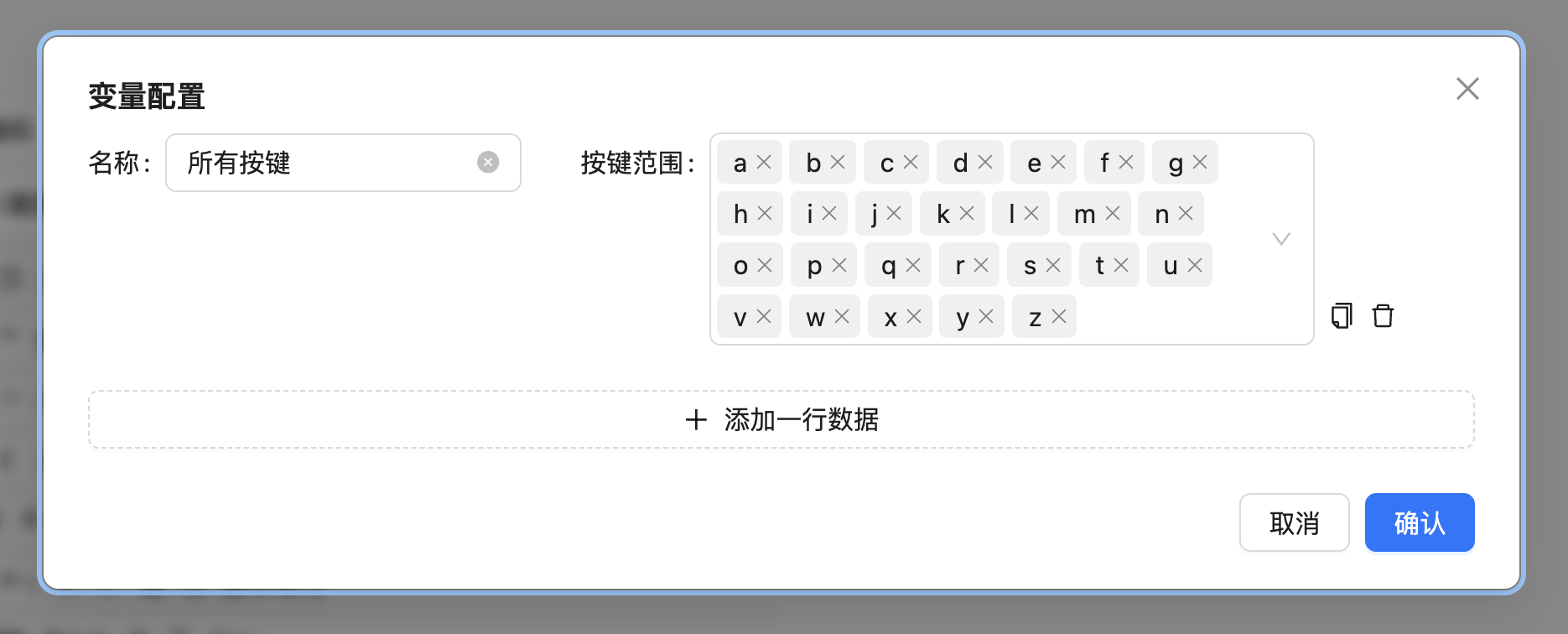Click the copy row icon
1568x634 pixels.
pyautogui.click(x=1342, y=316)
